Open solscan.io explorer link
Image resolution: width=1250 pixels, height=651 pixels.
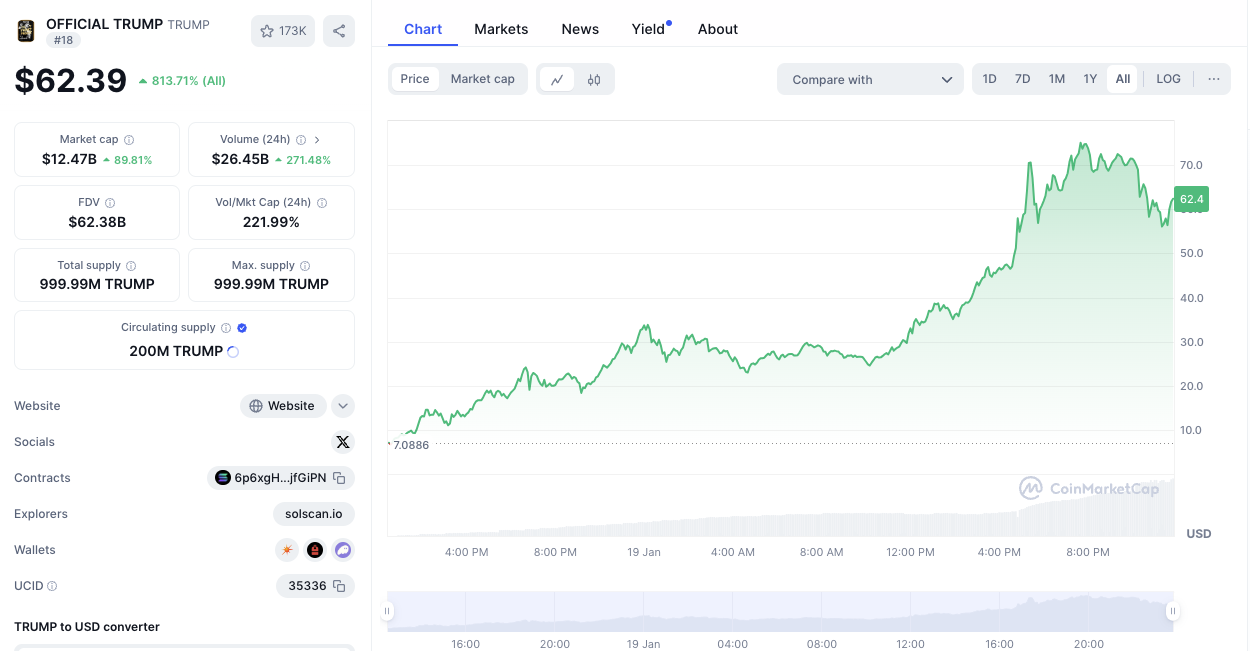click(x=313, y=514)
